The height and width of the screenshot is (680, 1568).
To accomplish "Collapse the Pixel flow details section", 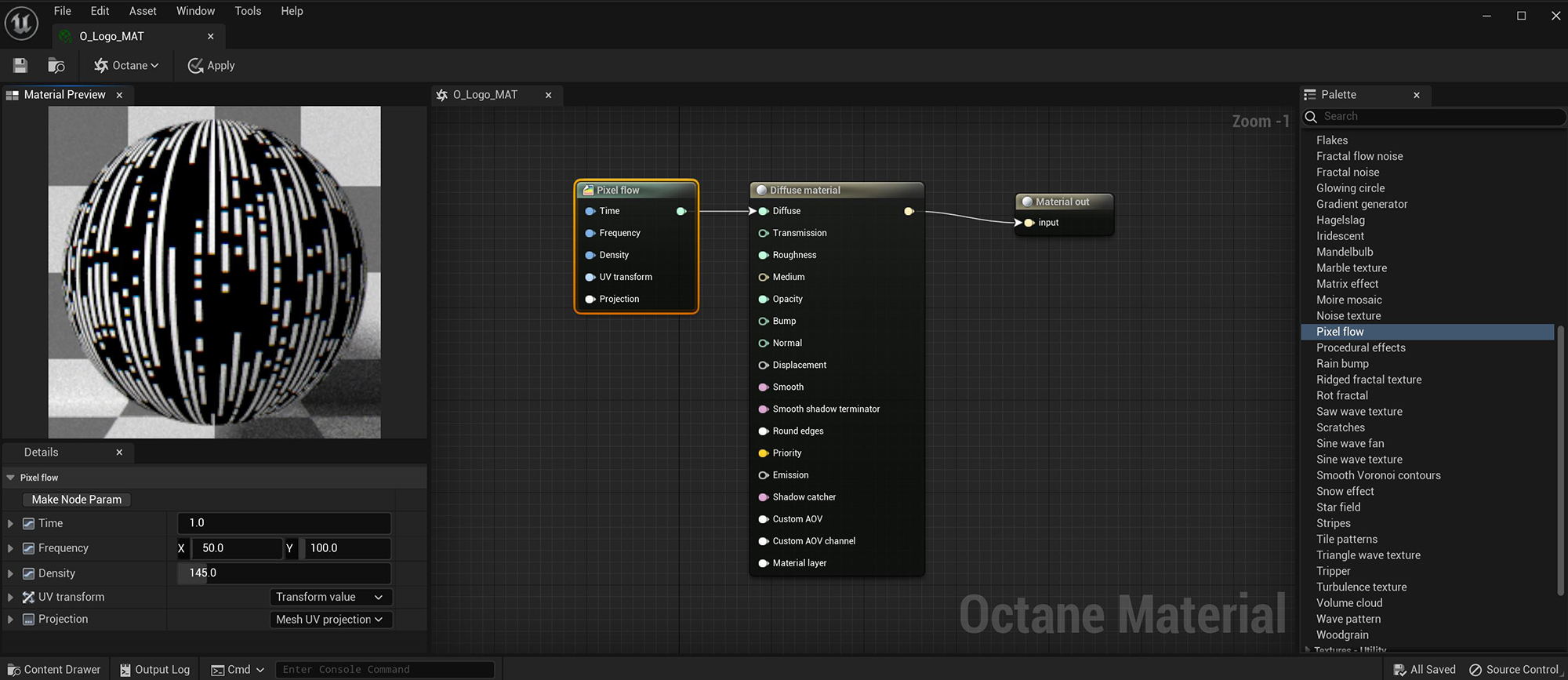I will 10,478.
